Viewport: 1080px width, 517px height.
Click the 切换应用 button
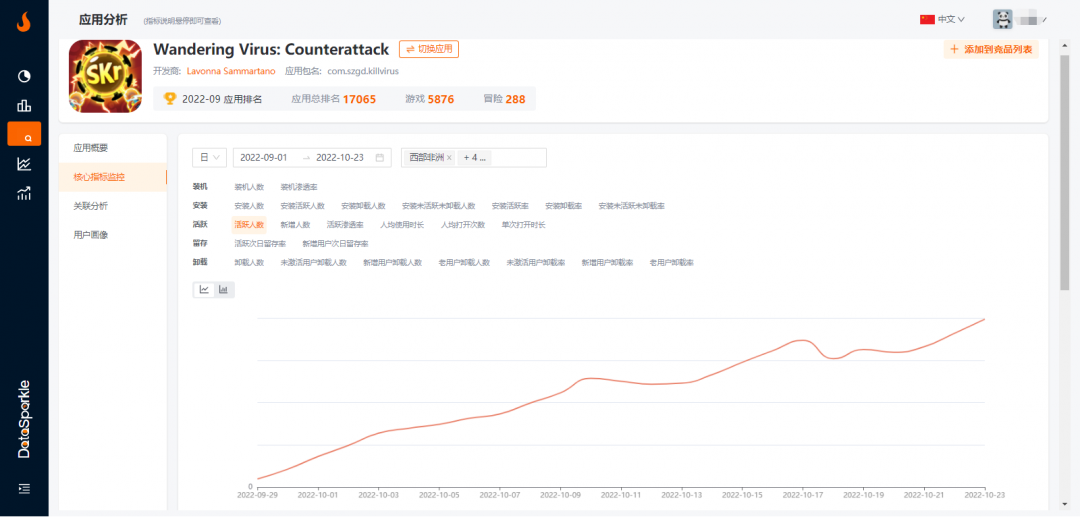(429, 50)
